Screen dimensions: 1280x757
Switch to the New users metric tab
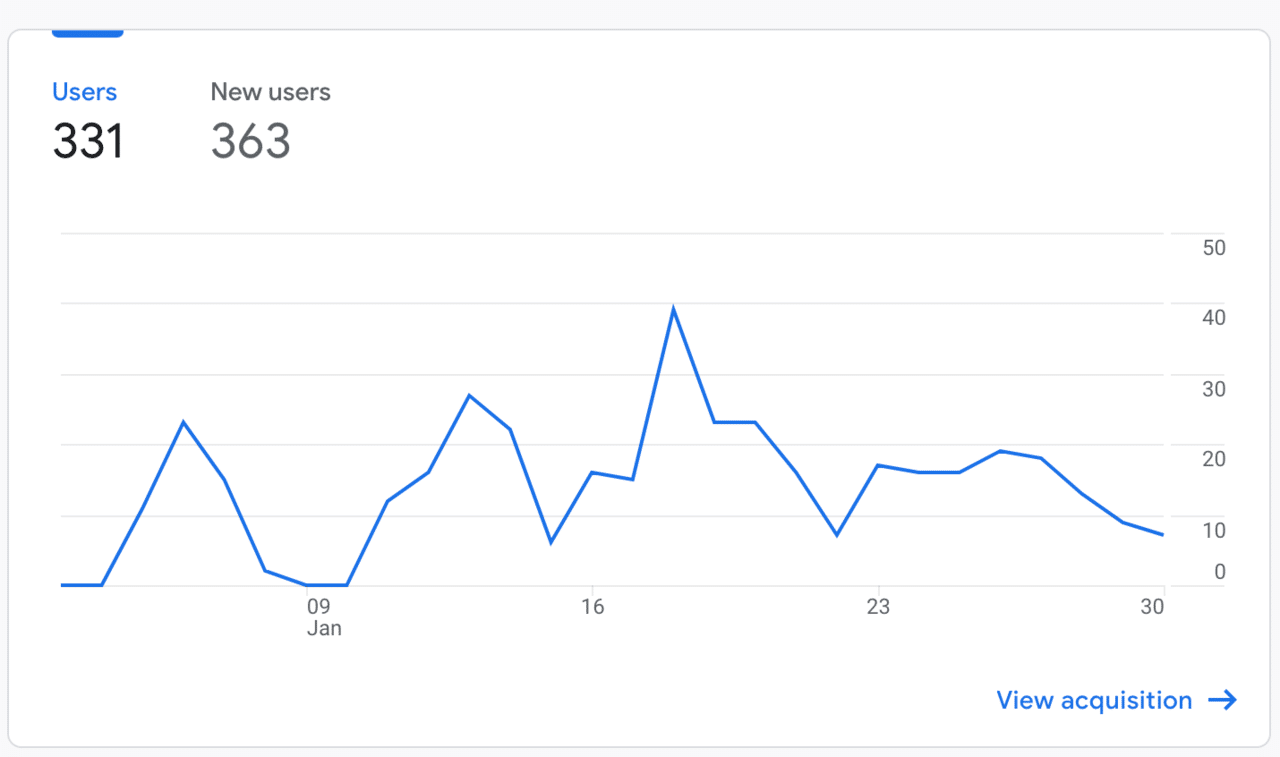point(270,92)
